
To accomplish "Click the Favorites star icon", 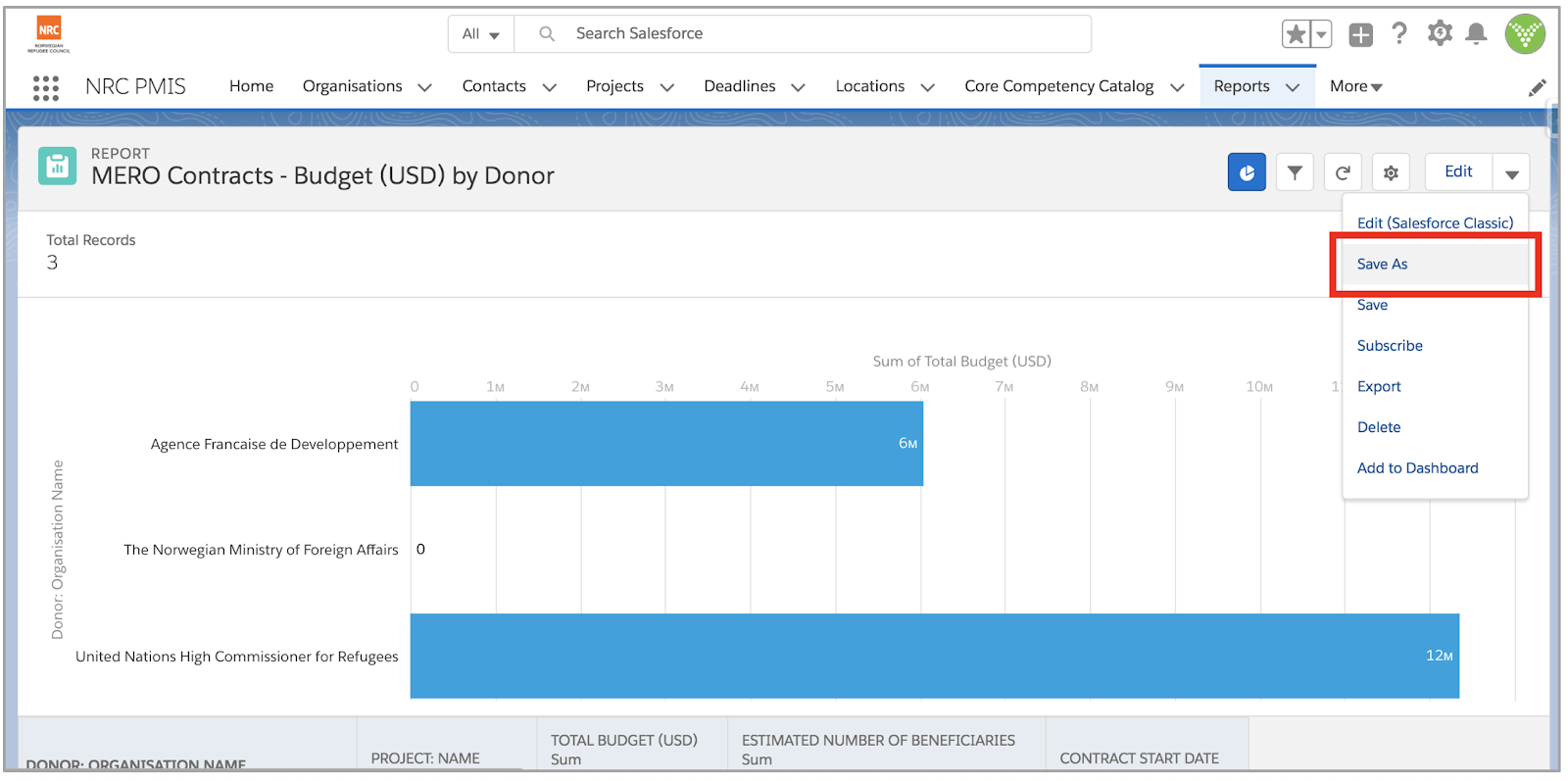I will (1296, 34).
